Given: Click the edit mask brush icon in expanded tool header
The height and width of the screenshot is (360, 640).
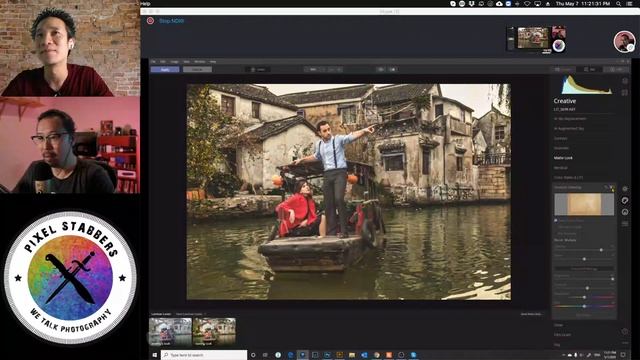Looking at the screenshot, I should click(606, 187).
